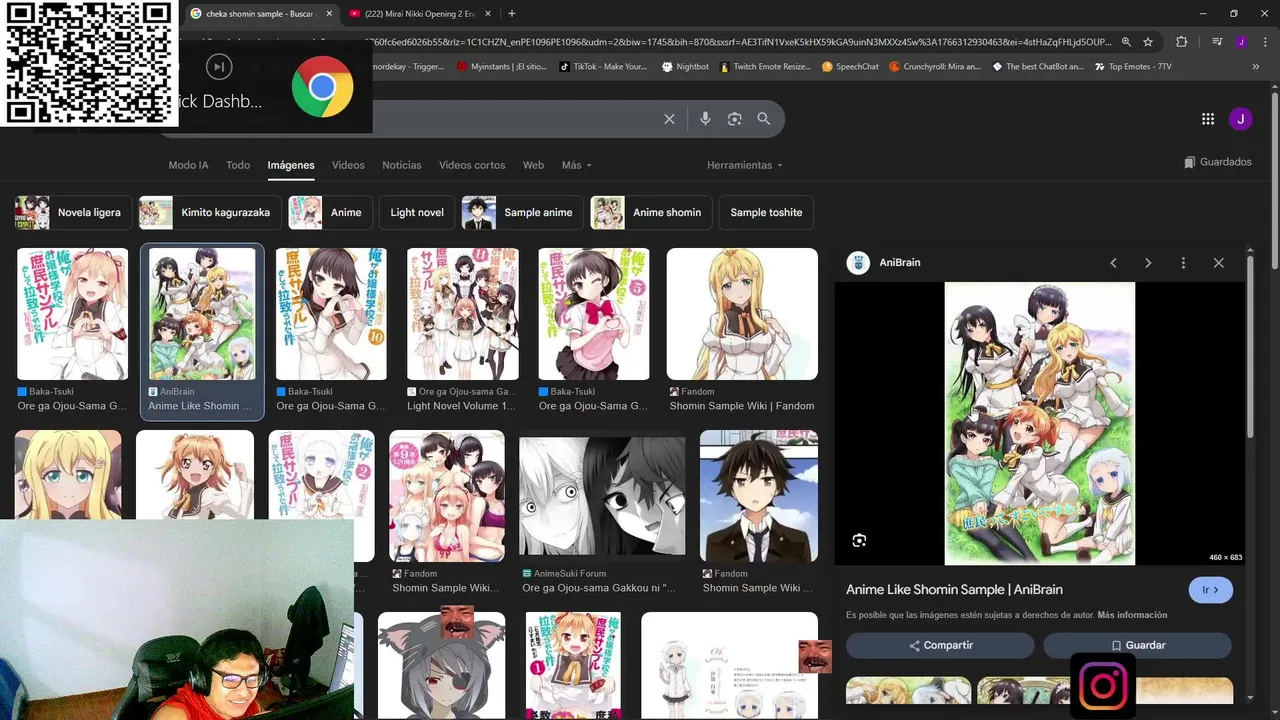Filter by Sample toshite chip

pos(766,213)
